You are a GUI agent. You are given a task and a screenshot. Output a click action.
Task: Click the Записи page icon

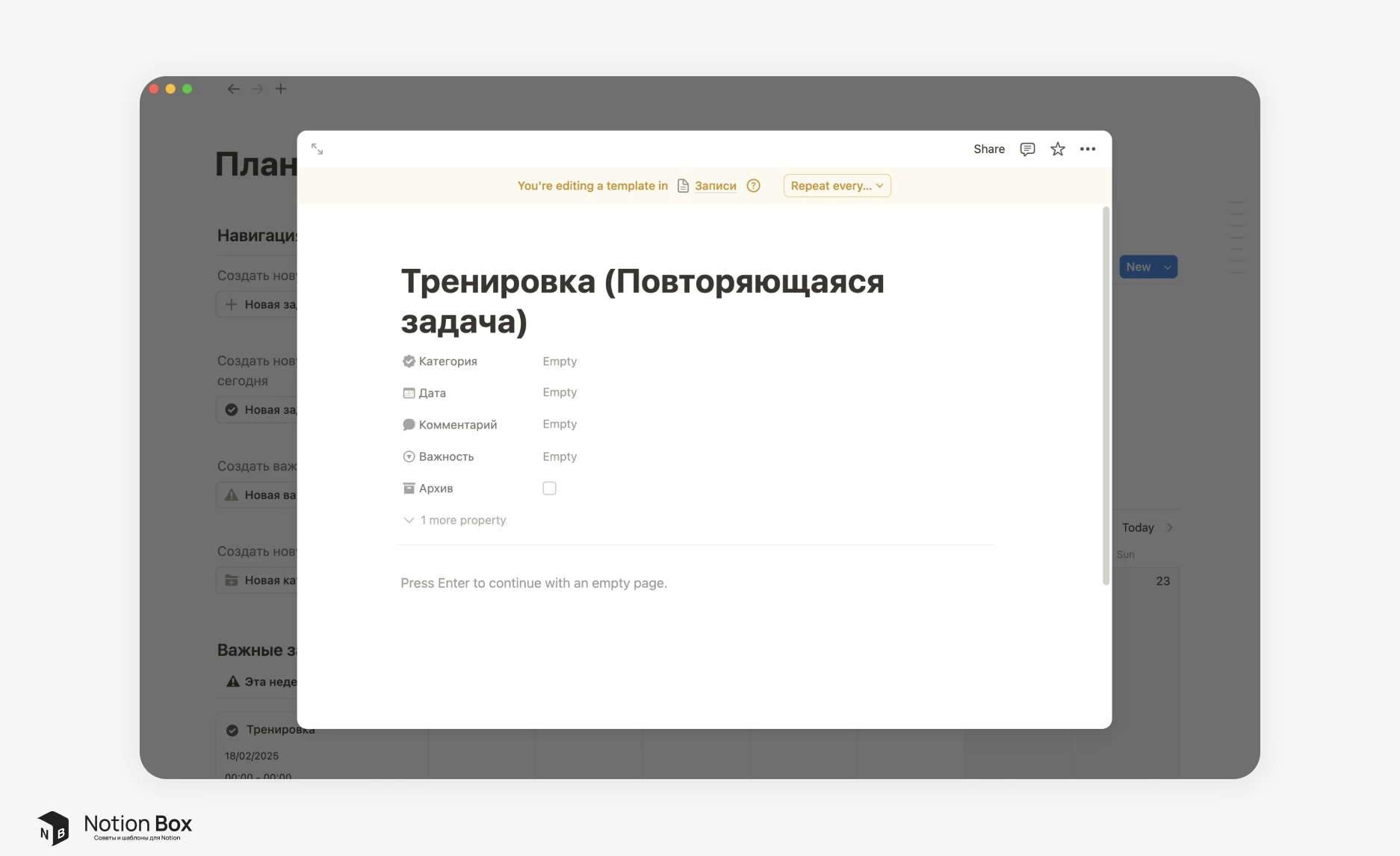click(x=683, y=186)
